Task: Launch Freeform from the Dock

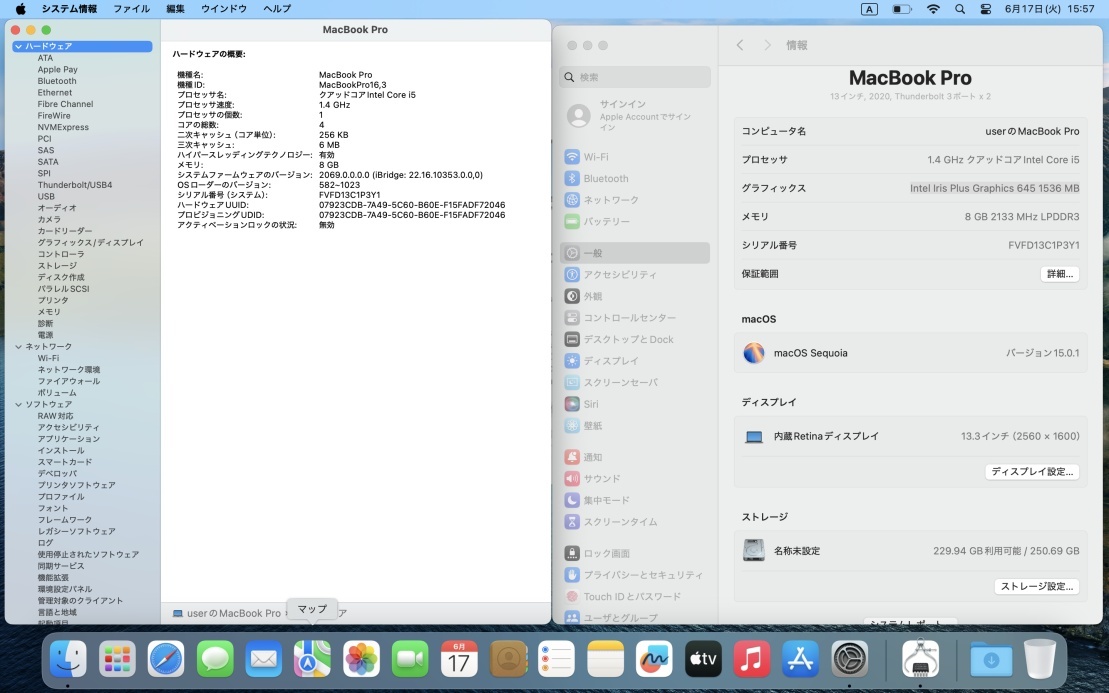Action: coord(654,659)
